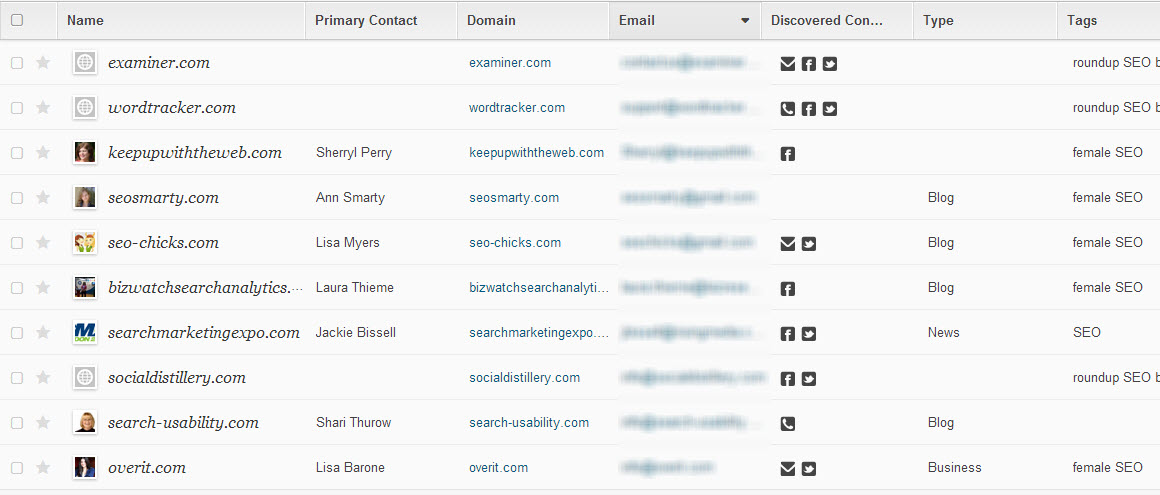Click the email icon in seo-chicks.com row
This screenshot has width=1160, height=495.
click(x=788, y=244)
